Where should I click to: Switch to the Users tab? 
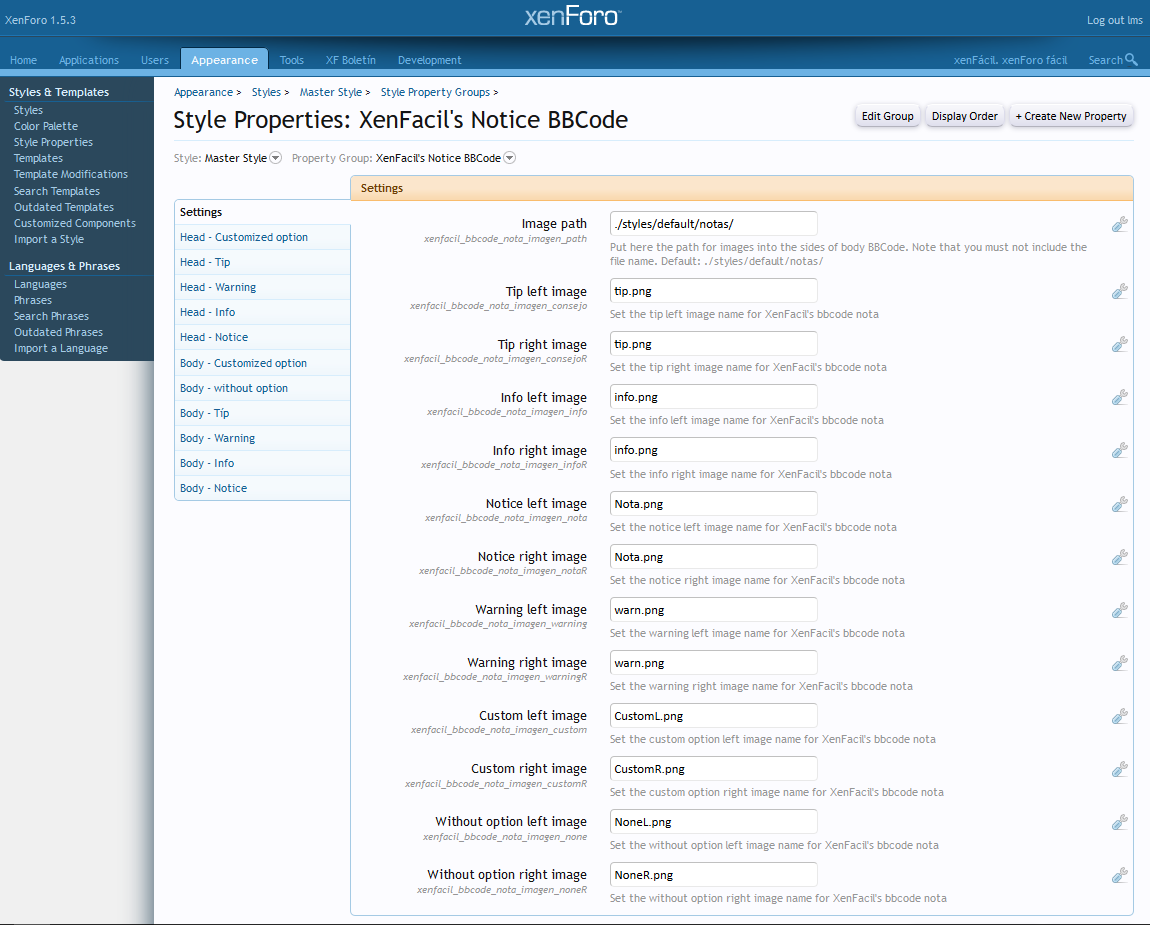pos(155,60)
